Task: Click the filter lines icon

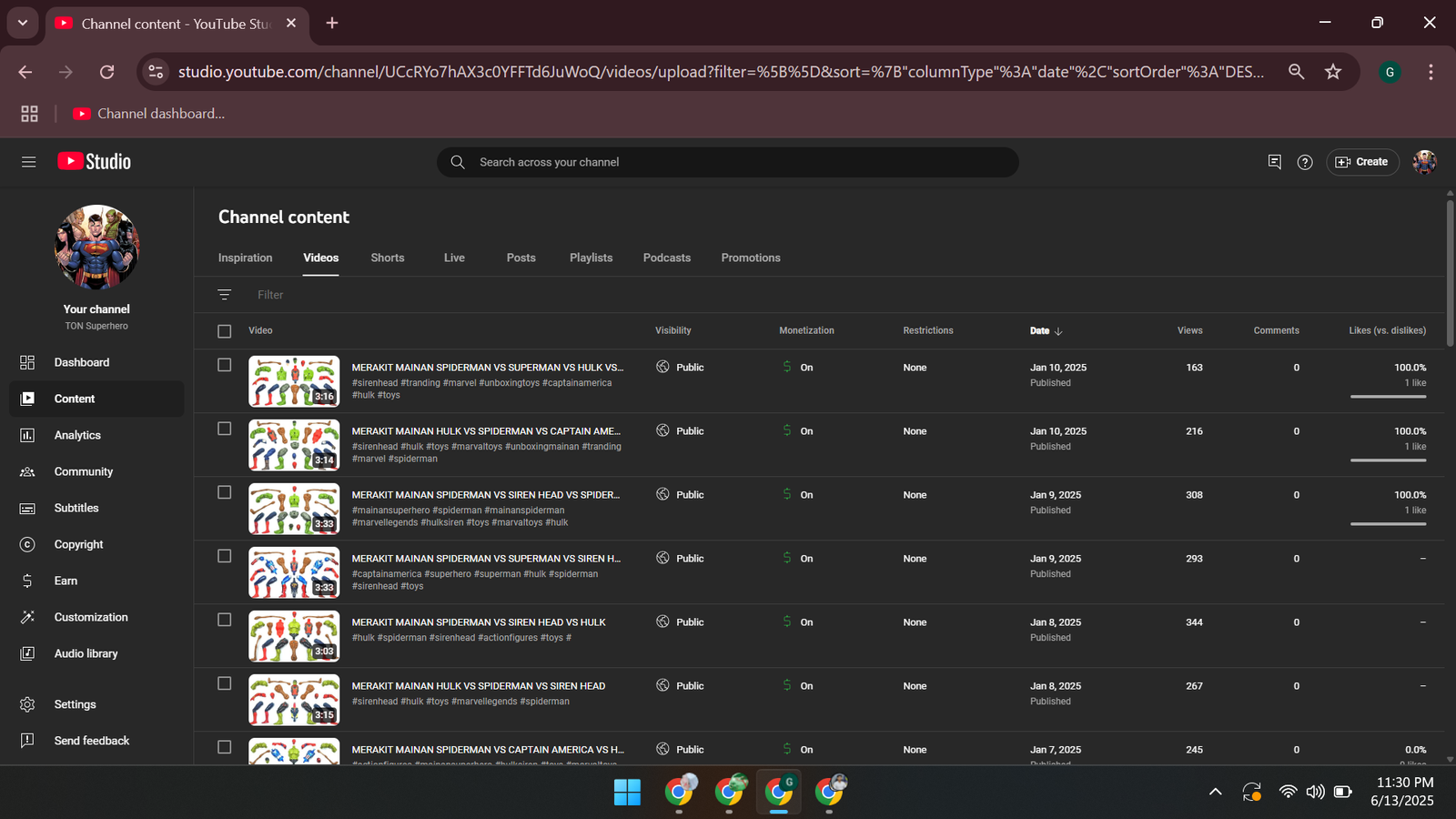Action: (x=225, y=295)
